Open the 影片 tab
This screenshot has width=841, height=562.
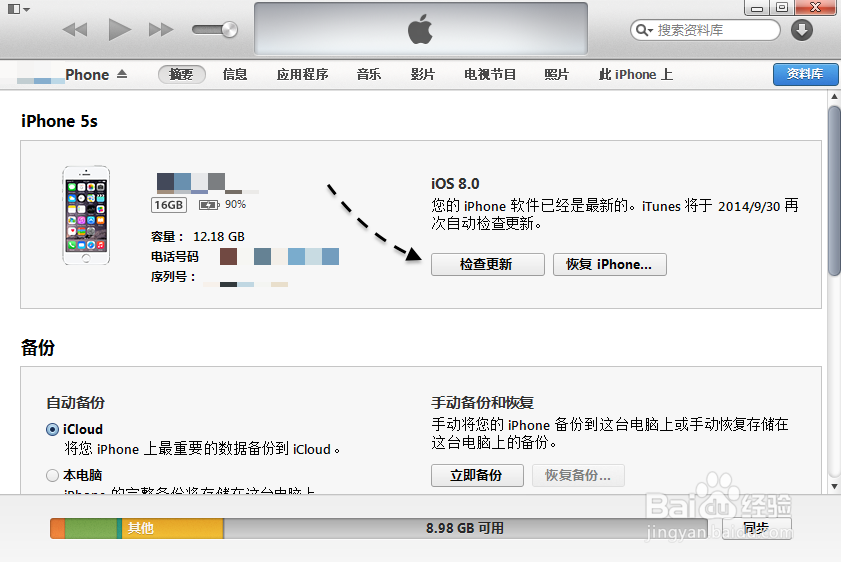coord(422,75)
